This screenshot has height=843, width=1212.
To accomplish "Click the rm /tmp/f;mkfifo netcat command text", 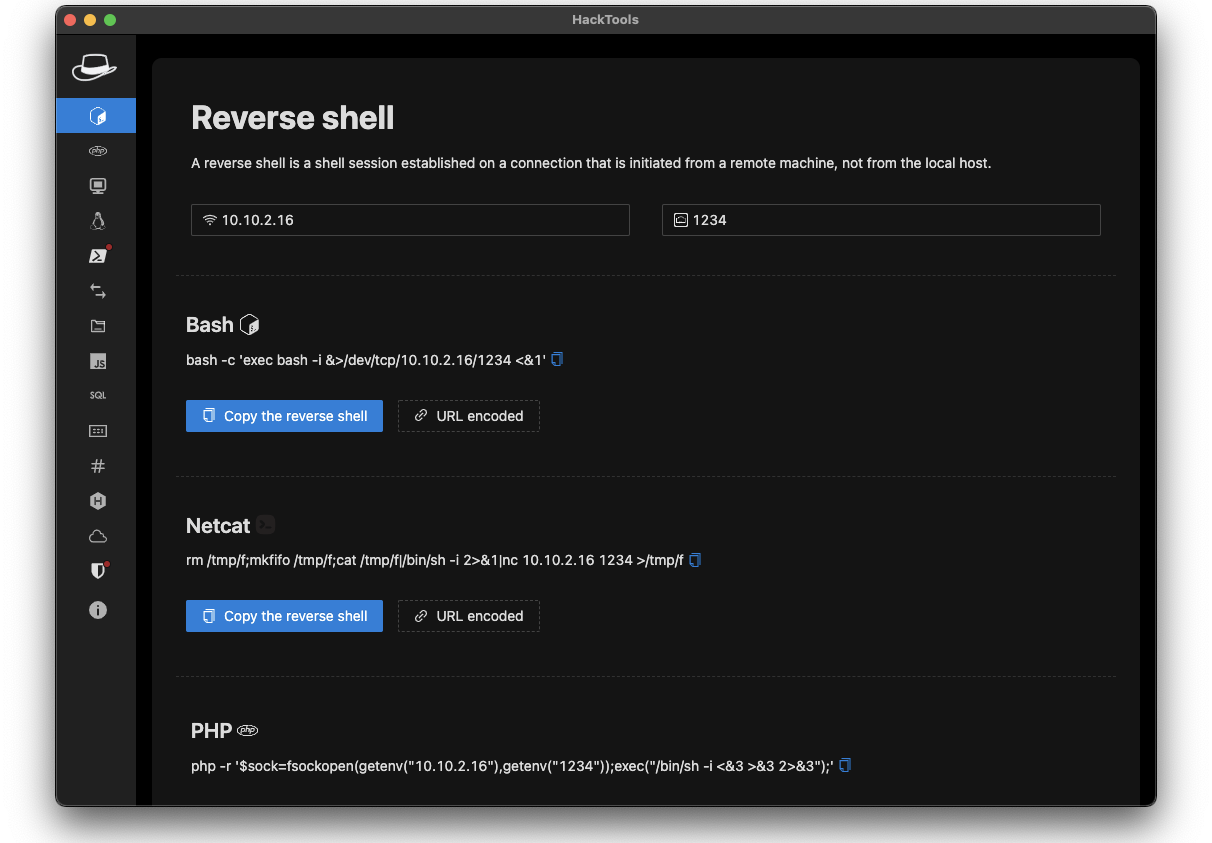I will pos(435,560).
